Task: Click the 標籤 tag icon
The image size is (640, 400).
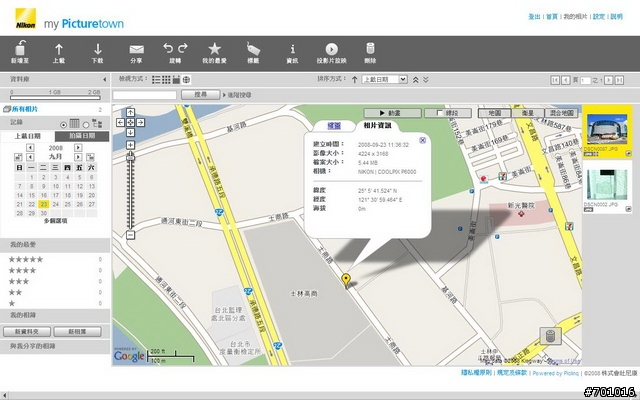Action: (253, 49)
